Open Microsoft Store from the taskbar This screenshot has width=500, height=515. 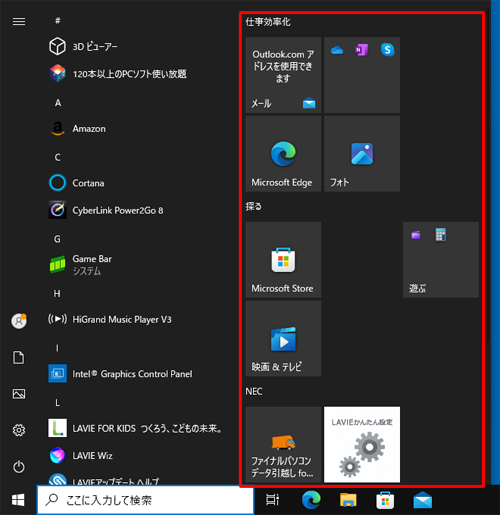coord(385,500)
